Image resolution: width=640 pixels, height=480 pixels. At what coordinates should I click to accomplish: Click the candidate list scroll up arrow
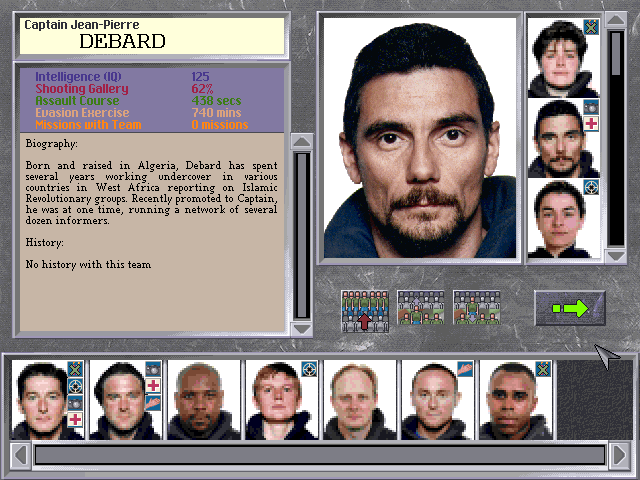point(616,20)
